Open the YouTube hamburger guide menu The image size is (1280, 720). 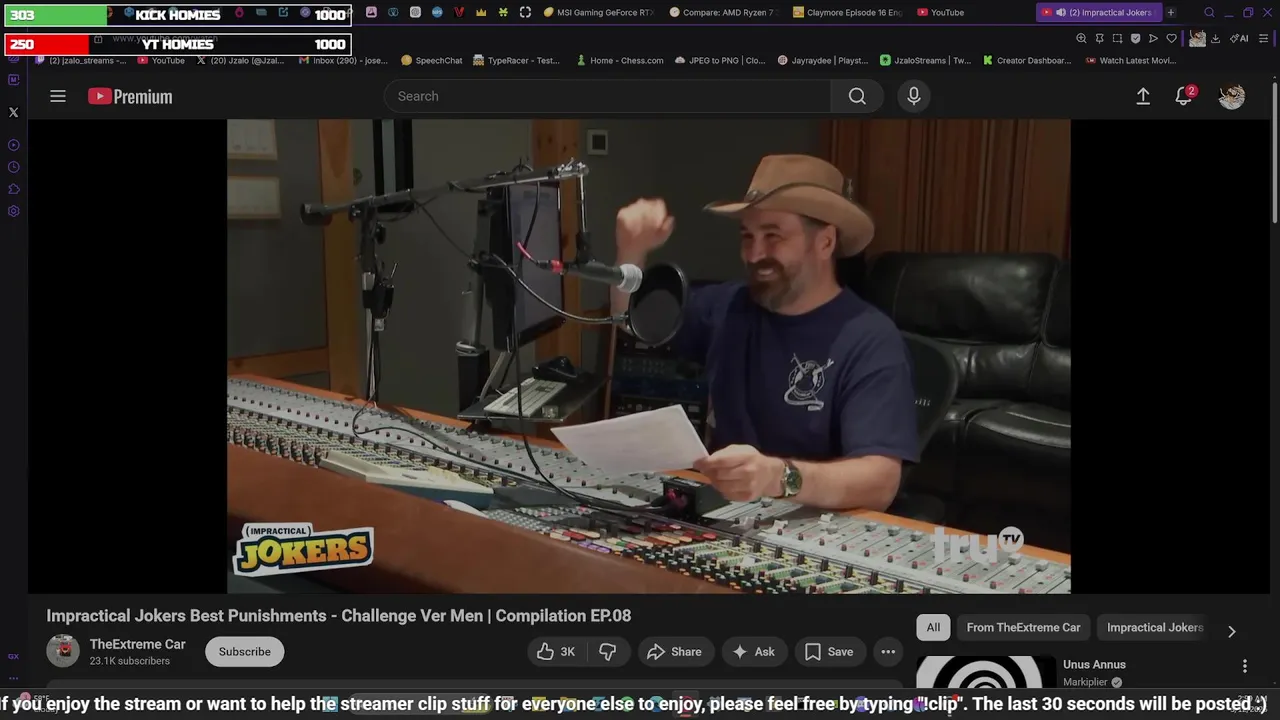[58, 96]
